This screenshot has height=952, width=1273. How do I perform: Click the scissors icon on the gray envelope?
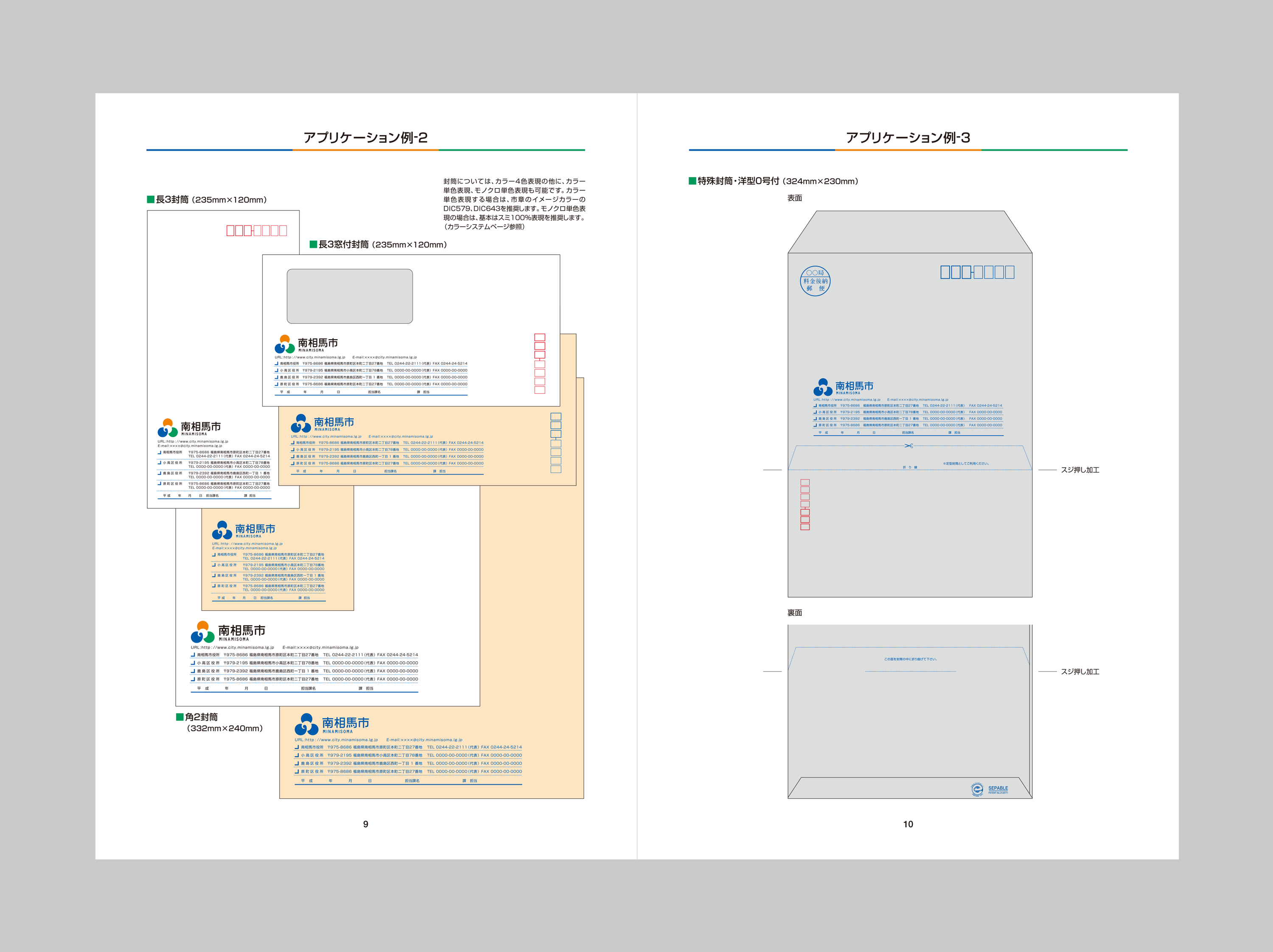(x=909, y=446)
